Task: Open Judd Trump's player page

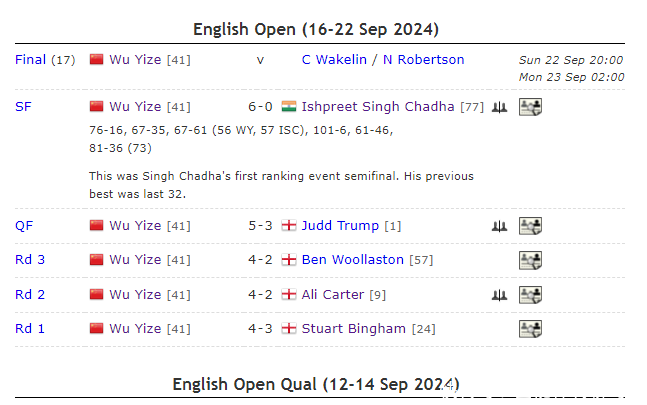Action: tap(341, 226)
